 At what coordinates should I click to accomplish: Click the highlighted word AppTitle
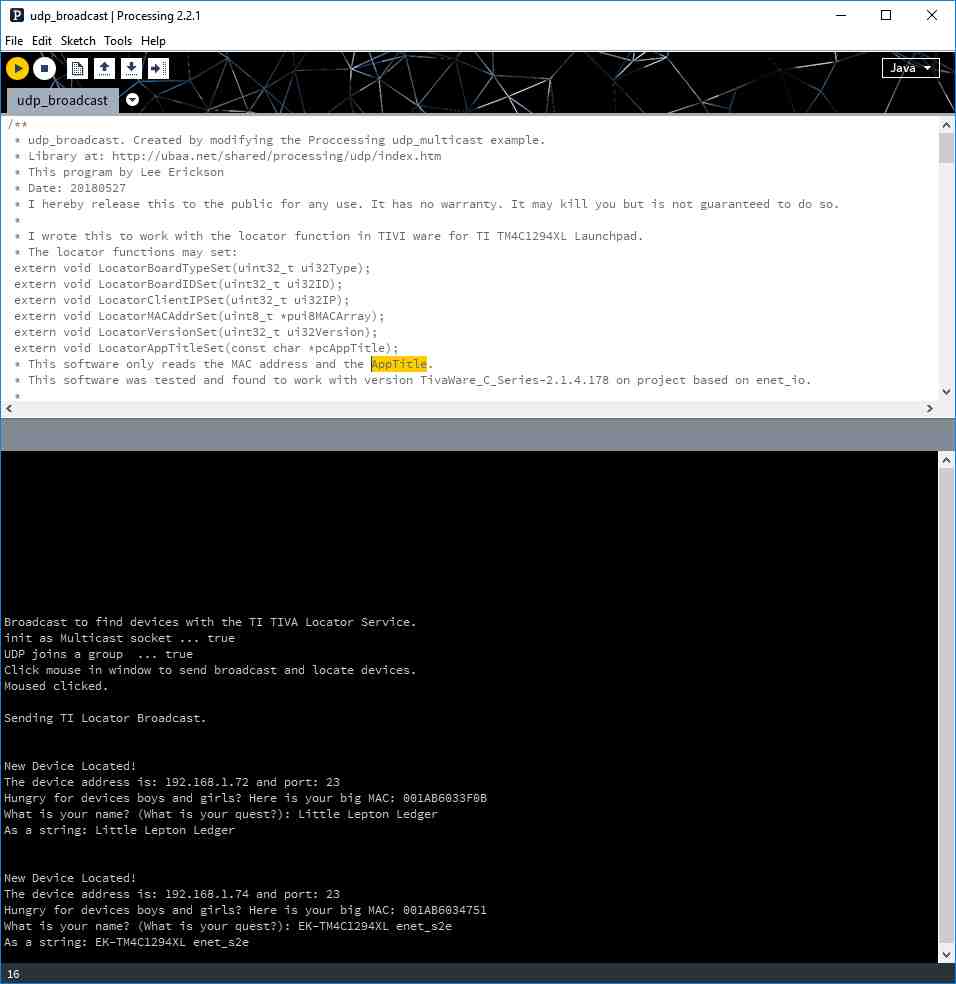pos(399,364)
